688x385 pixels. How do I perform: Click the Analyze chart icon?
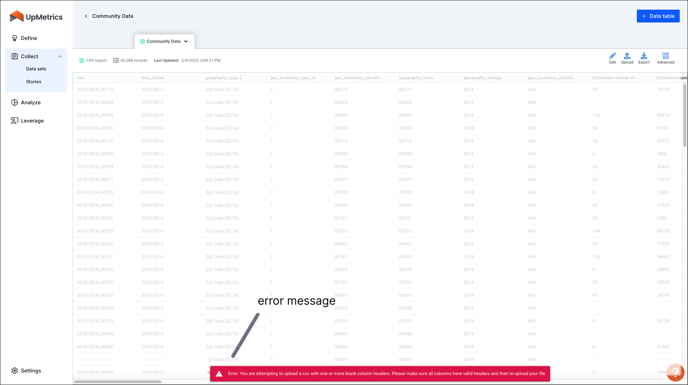[14, 102]
